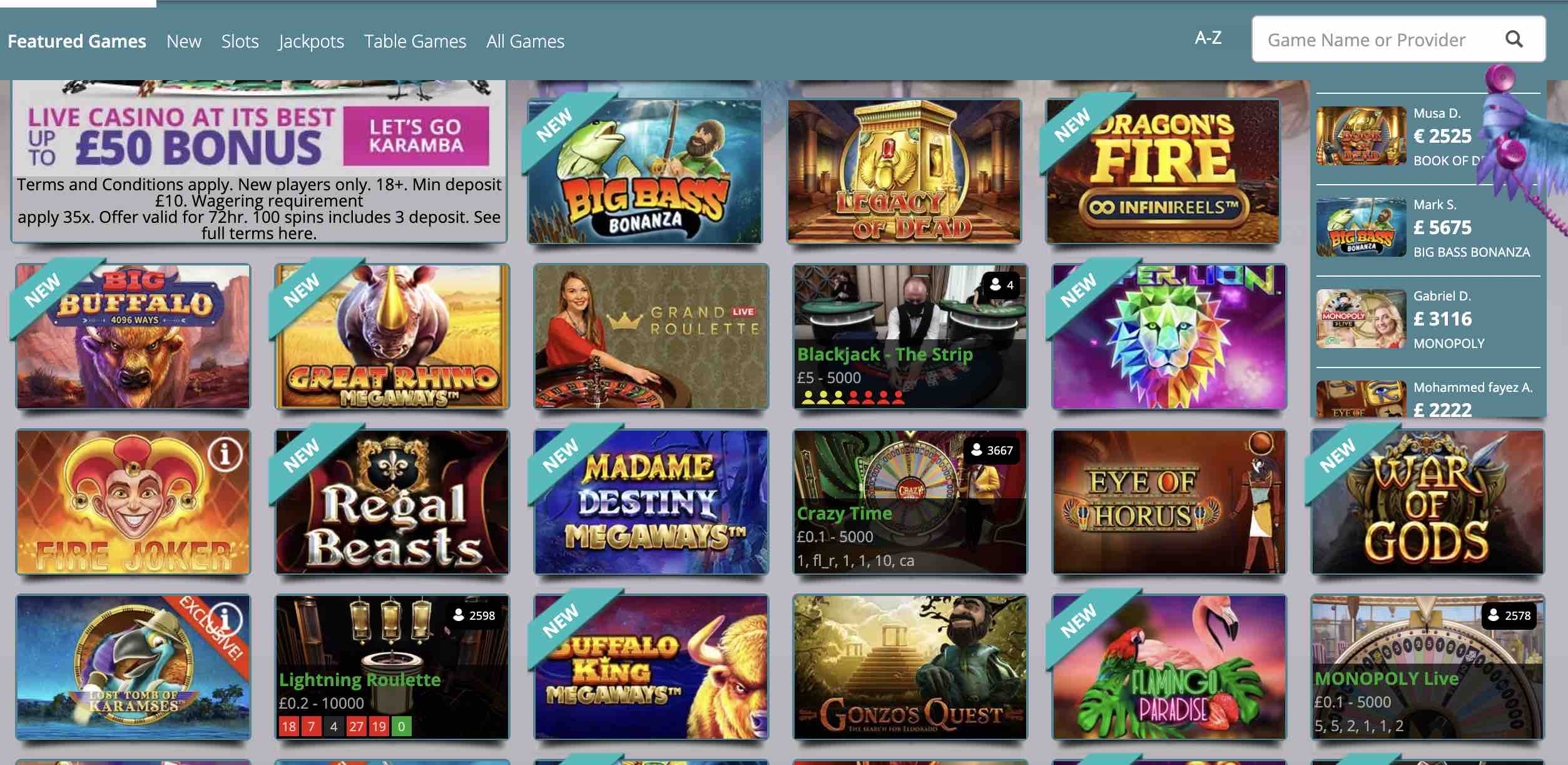Sort games with A-Z link
This screenshot has width=1568, height=765.
coord(1208,38)
